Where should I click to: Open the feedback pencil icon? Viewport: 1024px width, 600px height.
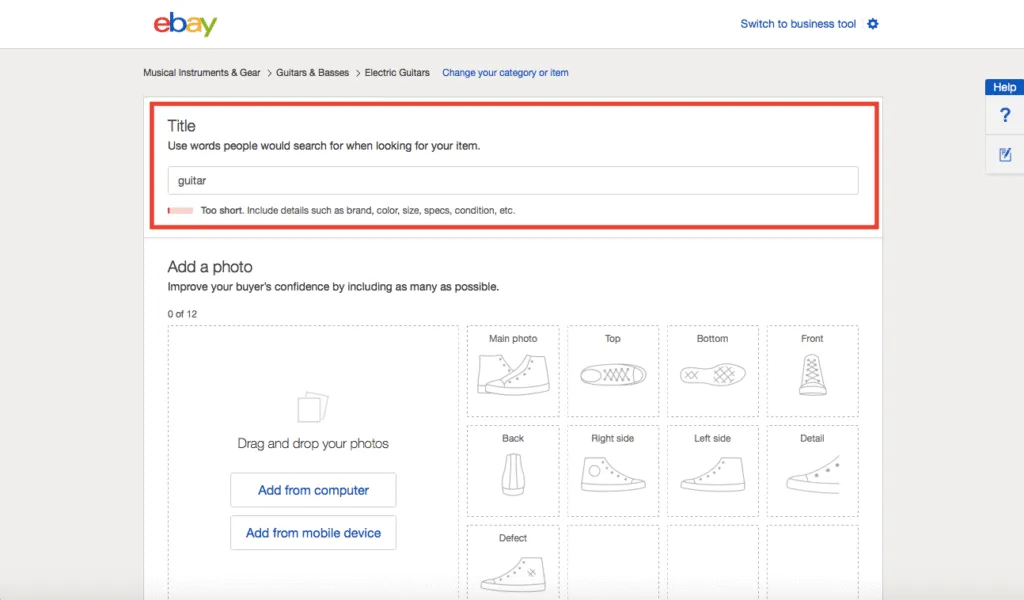click(1004, 154)
